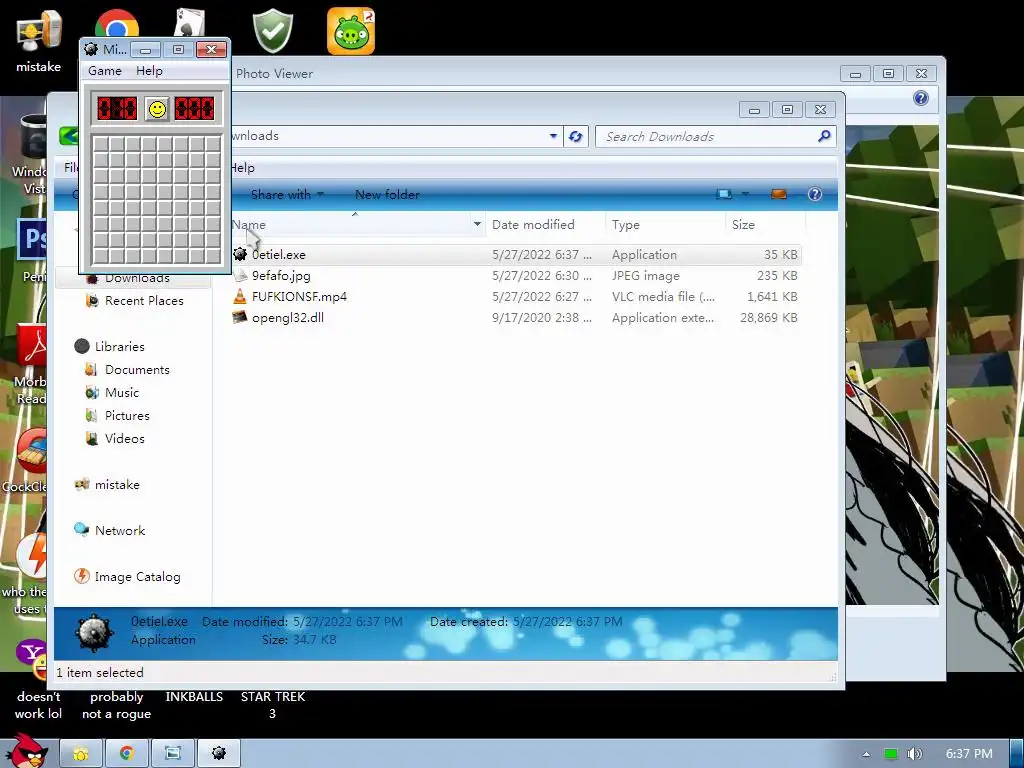1024x768 pixels.
Task: Click the Chrome taskbar icon
Action: (127, 754)
